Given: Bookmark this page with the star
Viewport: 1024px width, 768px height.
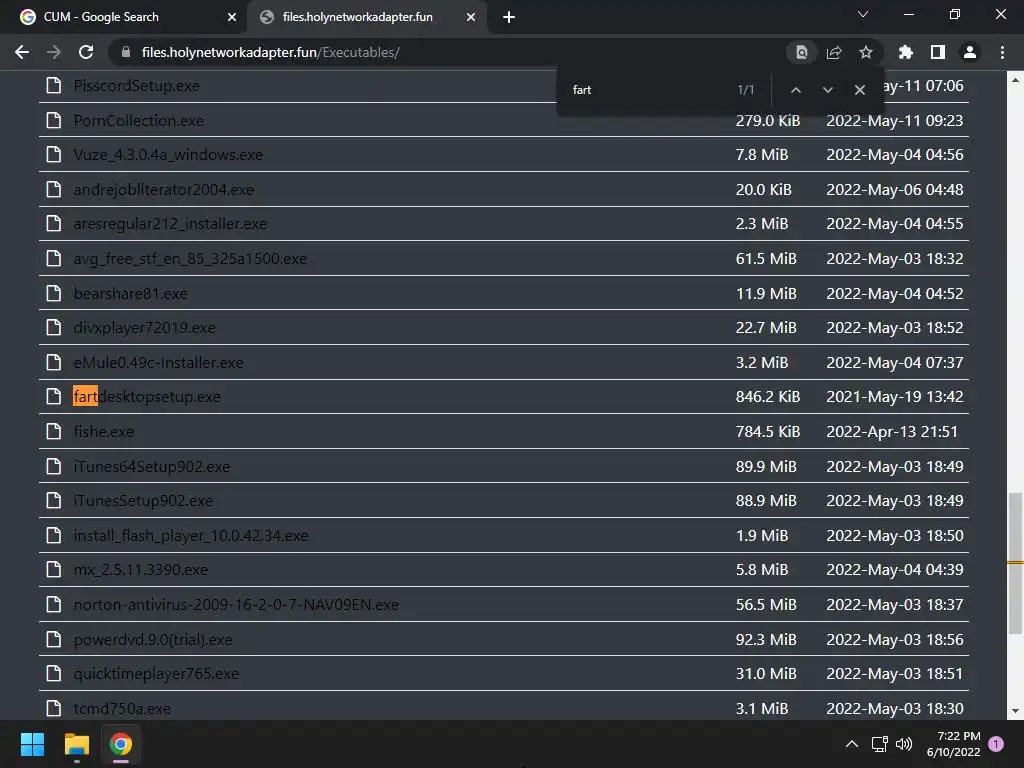Looking at the screenshot, I should [x=866, y=52].
